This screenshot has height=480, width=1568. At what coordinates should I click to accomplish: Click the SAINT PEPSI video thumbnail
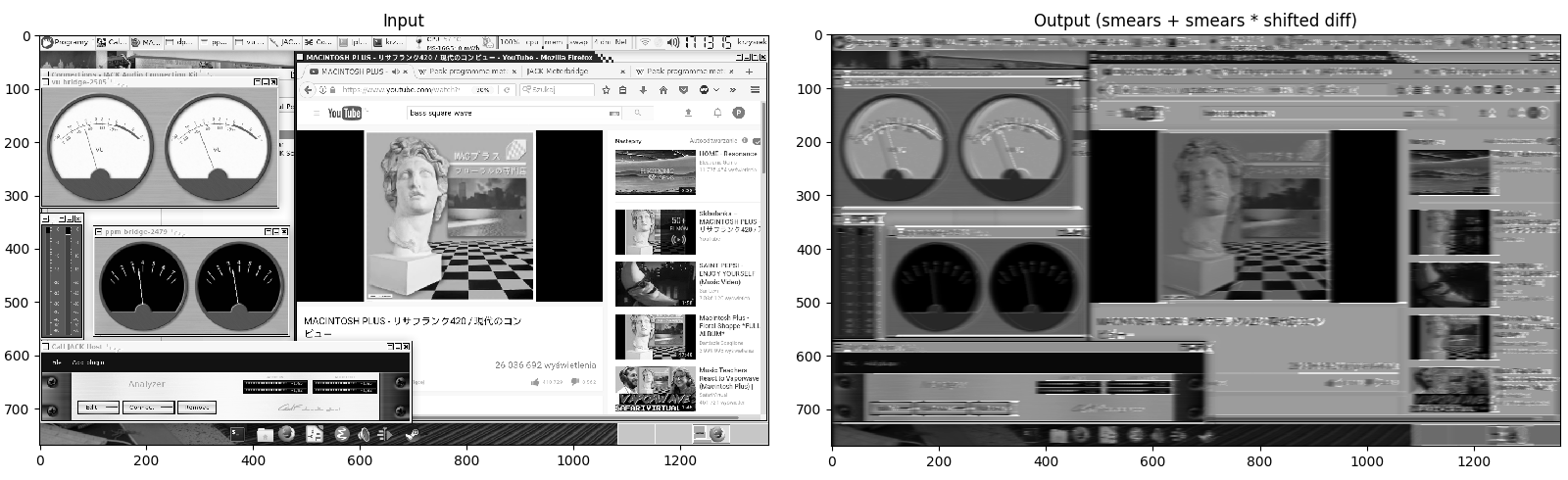[656, 284]
